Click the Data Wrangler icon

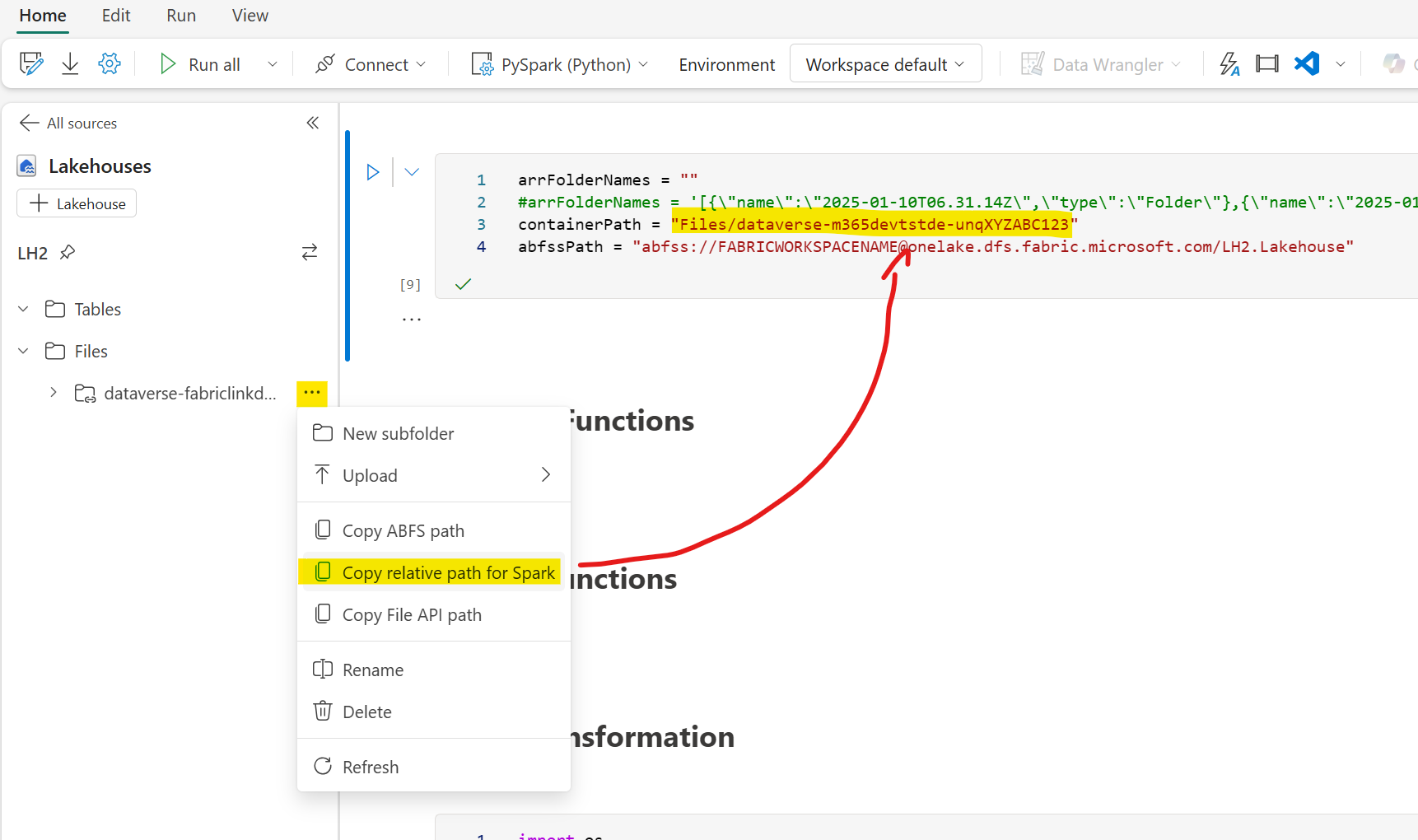(x=1032, y=63)
